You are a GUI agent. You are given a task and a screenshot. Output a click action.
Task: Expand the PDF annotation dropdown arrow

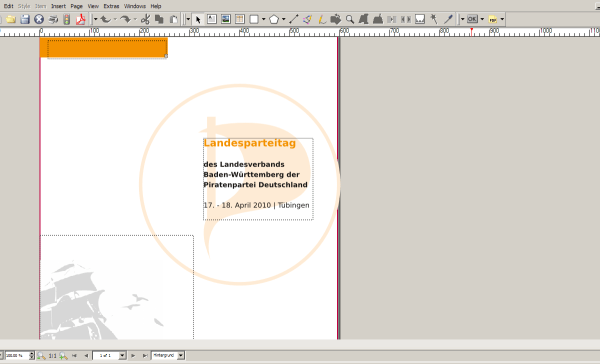point(502,19)
